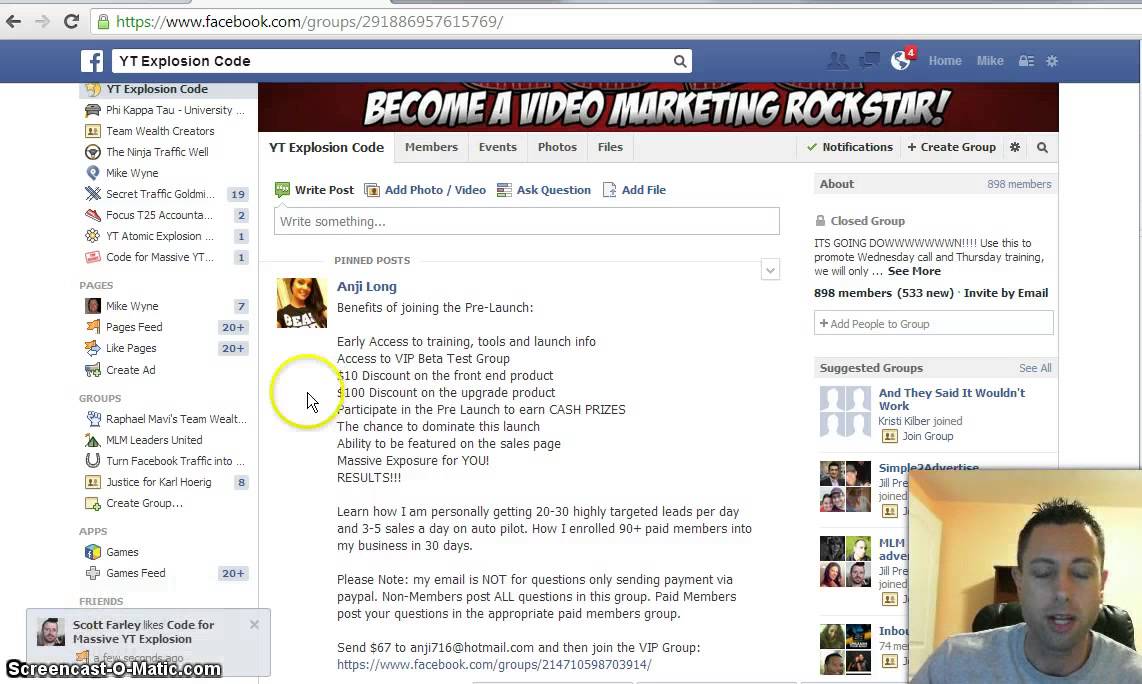The height and width of the screenshot is (684, 1142).
Task: Open Anji Long's profile name link
Action: [x=366, y=286]
